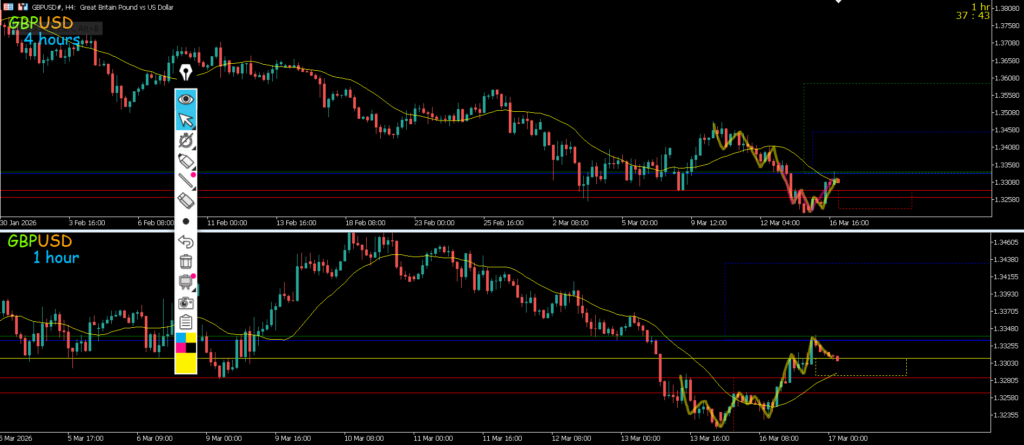The height and width of the screenshot is (445, 1024).
Task: Take a screenshot with the camera icon
Action: point(186,302)
